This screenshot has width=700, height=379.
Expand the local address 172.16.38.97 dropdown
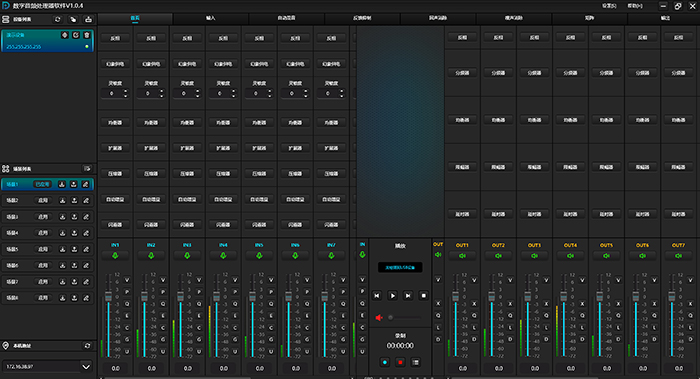(x=86, y=367)
